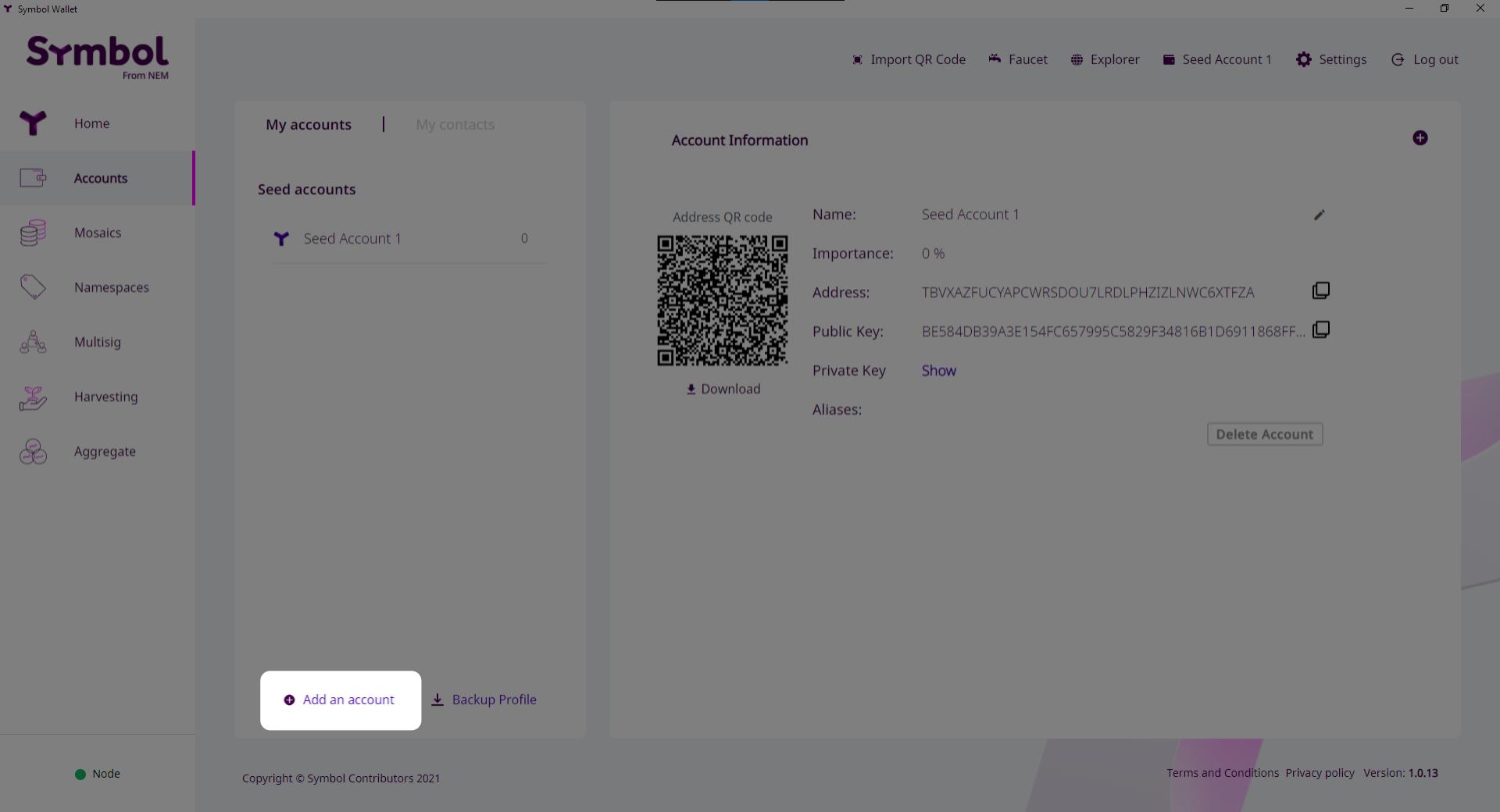Navigate to Home in the sidebar

point(91,123)
